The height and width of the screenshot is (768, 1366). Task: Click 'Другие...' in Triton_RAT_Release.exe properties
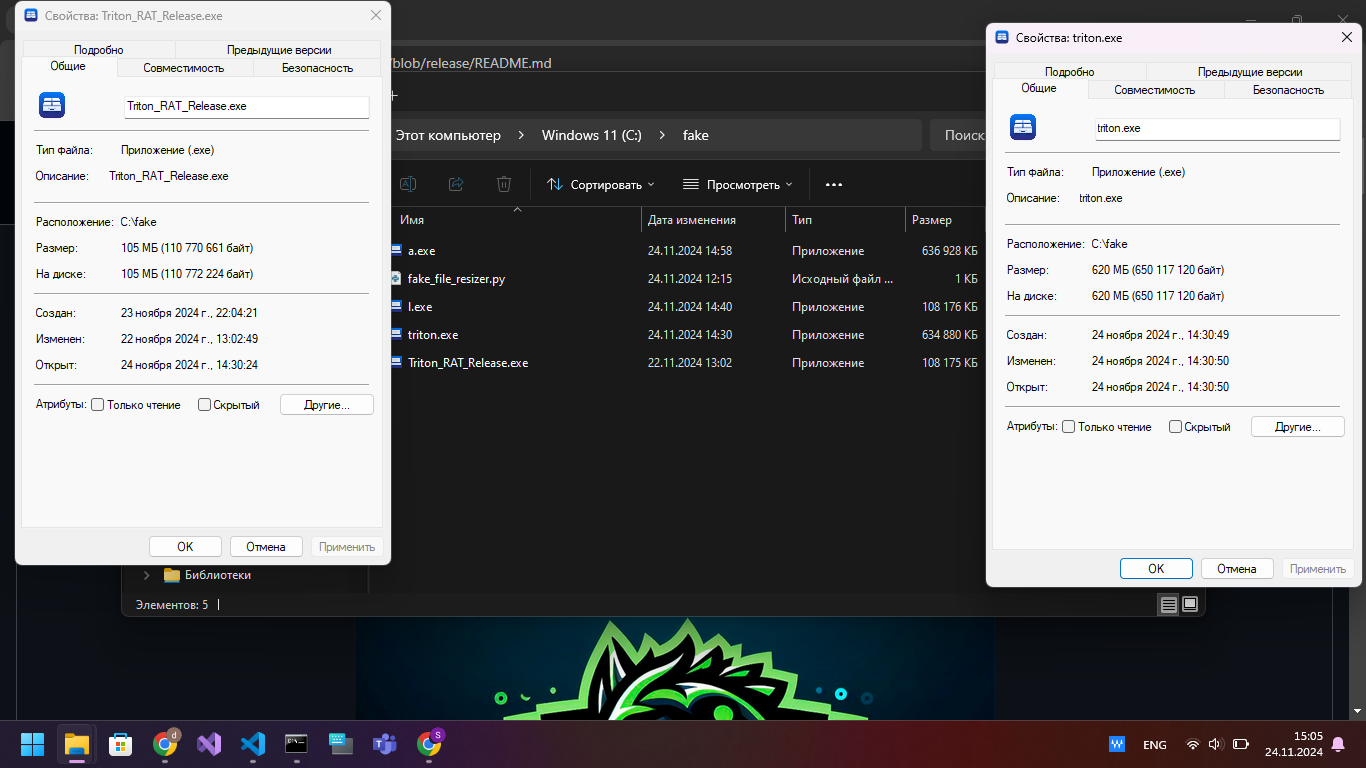click(326, 405)
